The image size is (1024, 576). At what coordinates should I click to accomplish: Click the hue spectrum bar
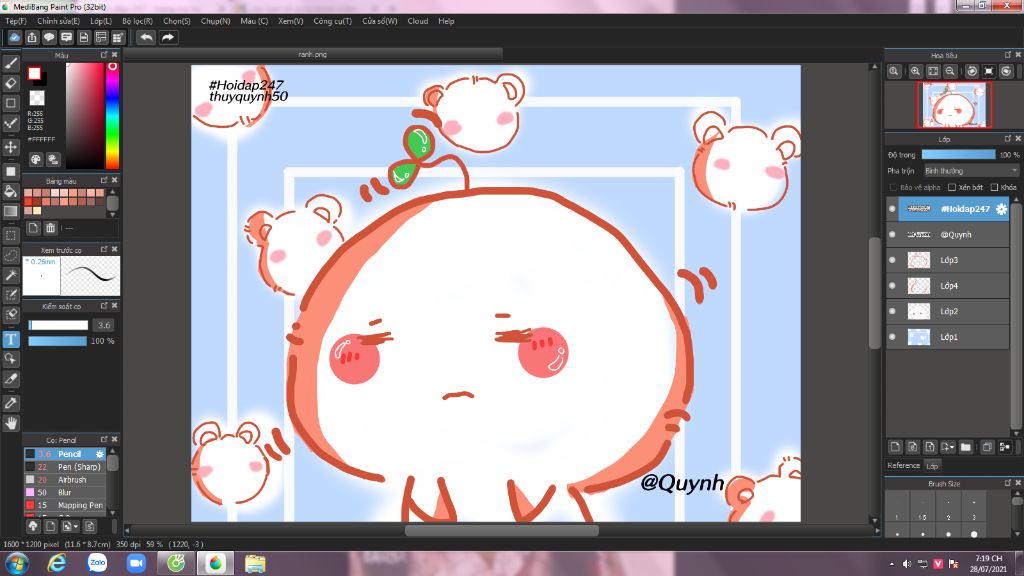click(112, 116)
